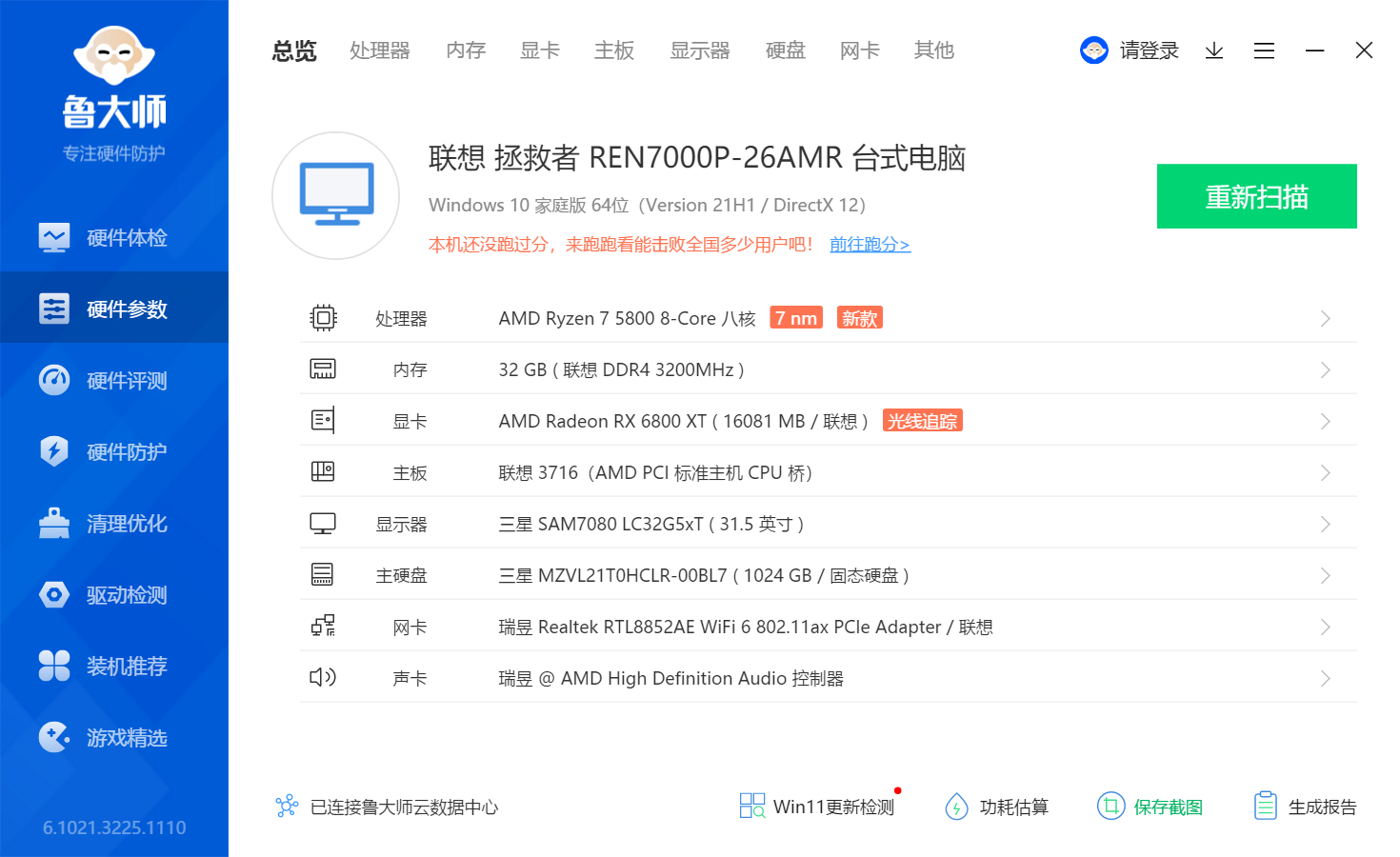Image resolution: width=1400 pixels, height=857 pixels.
Task: Open 驱动检测 in the sidebar
Action: point(114,594)
